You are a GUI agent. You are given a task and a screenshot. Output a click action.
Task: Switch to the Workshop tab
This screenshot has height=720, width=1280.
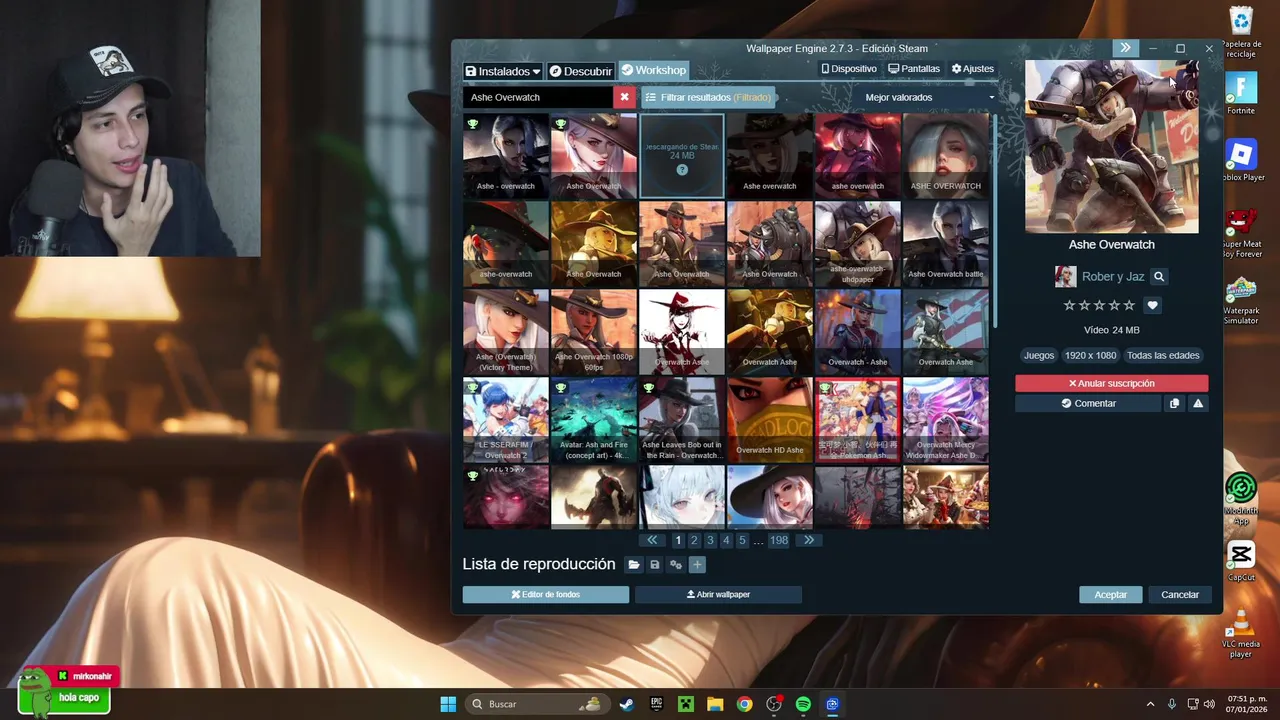pyautogui.click(x=653, y=71)
